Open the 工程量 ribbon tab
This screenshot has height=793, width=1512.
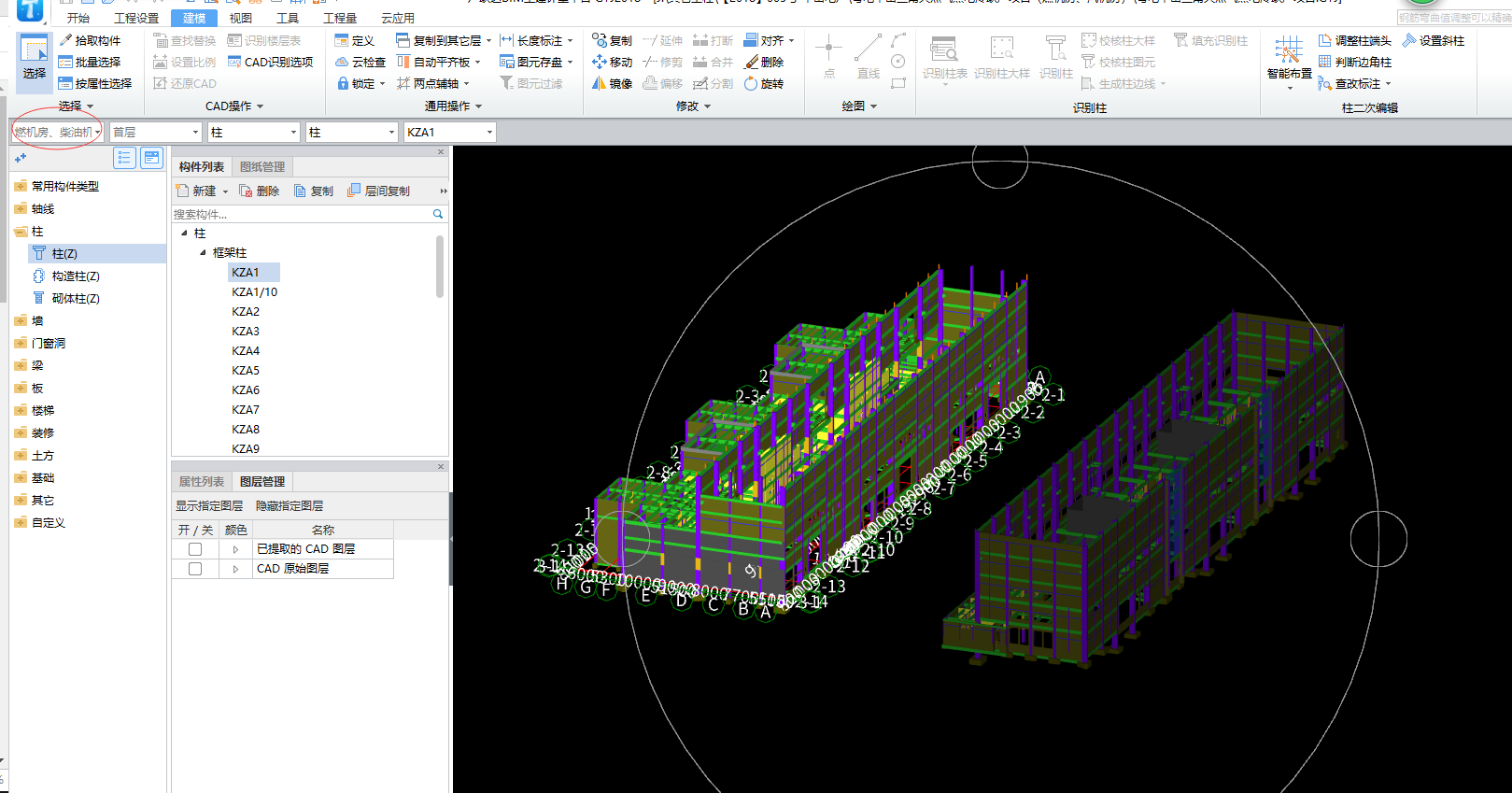point(340,18)
